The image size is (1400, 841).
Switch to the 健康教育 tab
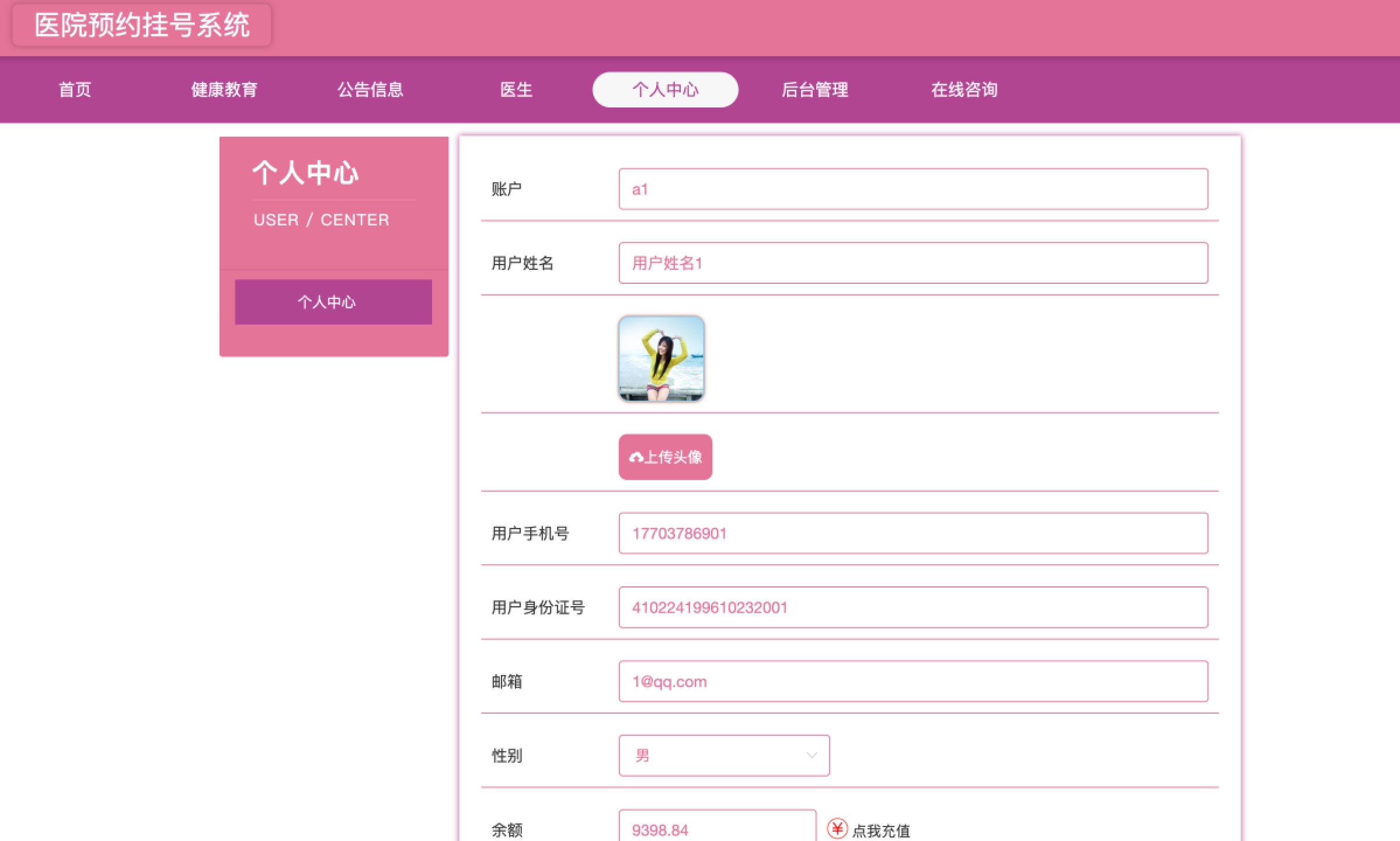pos(225,89)
